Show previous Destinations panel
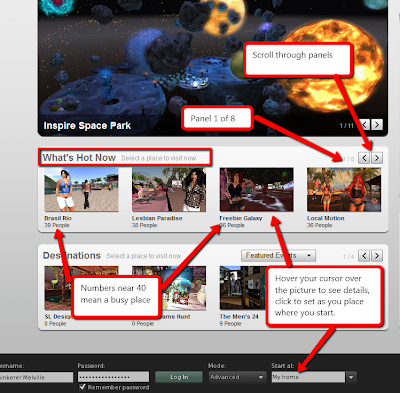Viewport: 400px width, 393px height. (364, 256)
